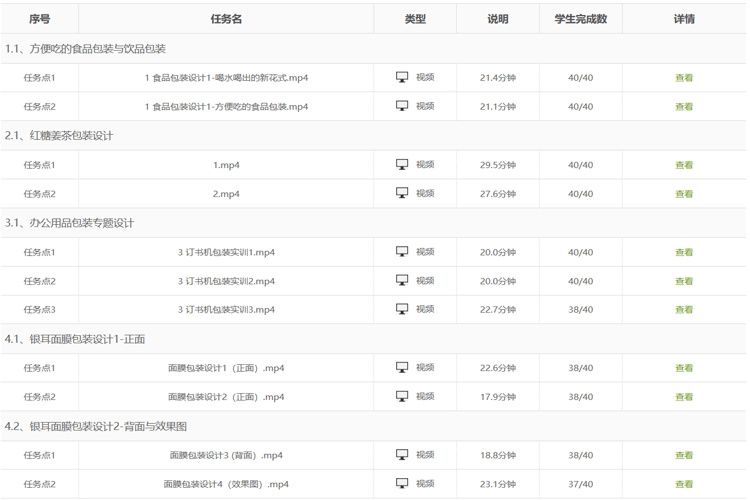This screenshot has height=500, width=750.
Task: Click video icon for 订书机包装实训3.mp4
Action: (403, 309)
